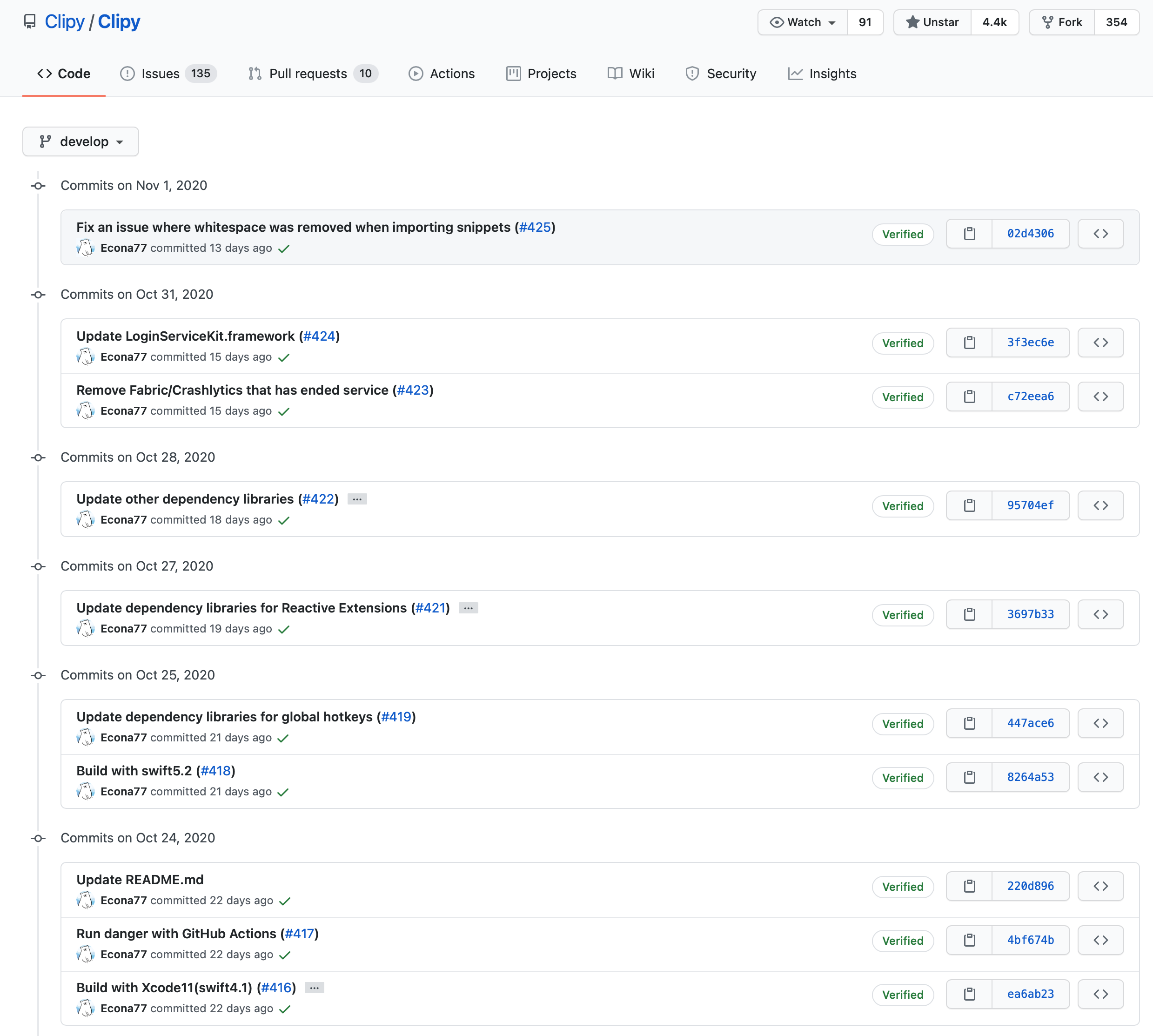Image resolution: width=1153 pixels, height=1036 pixels.
Task: Open commit hash link 3697b33
Action: [x=1030, y=614]
